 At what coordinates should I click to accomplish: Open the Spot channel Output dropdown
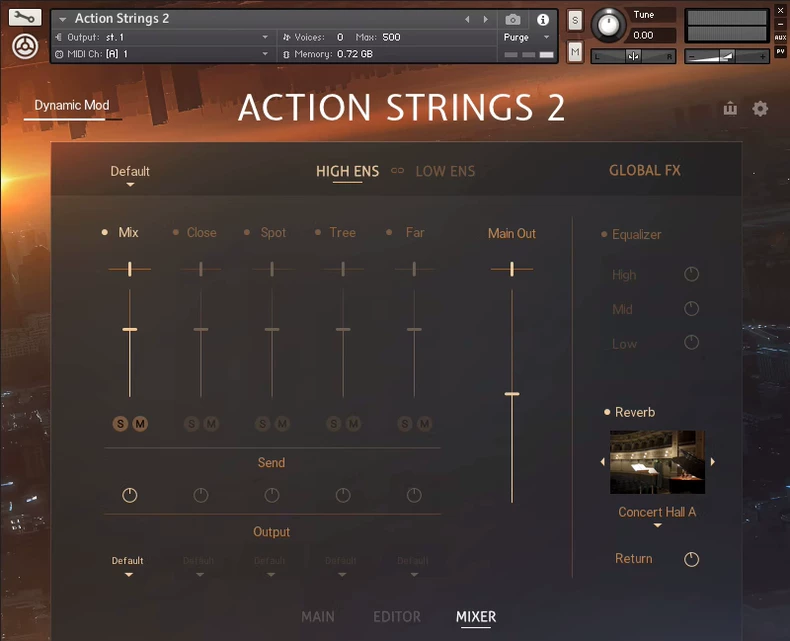pos(271,566)
